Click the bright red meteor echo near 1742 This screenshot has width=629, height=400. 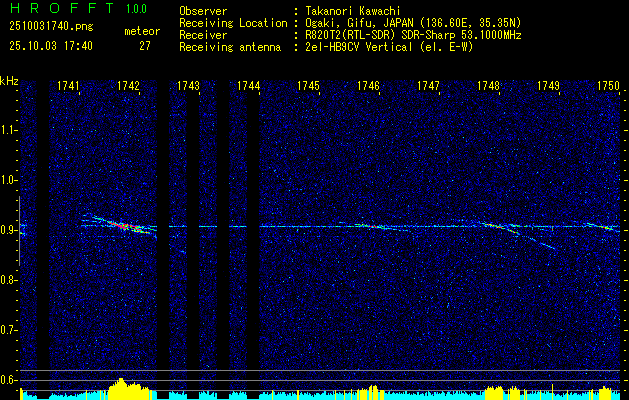125,226
